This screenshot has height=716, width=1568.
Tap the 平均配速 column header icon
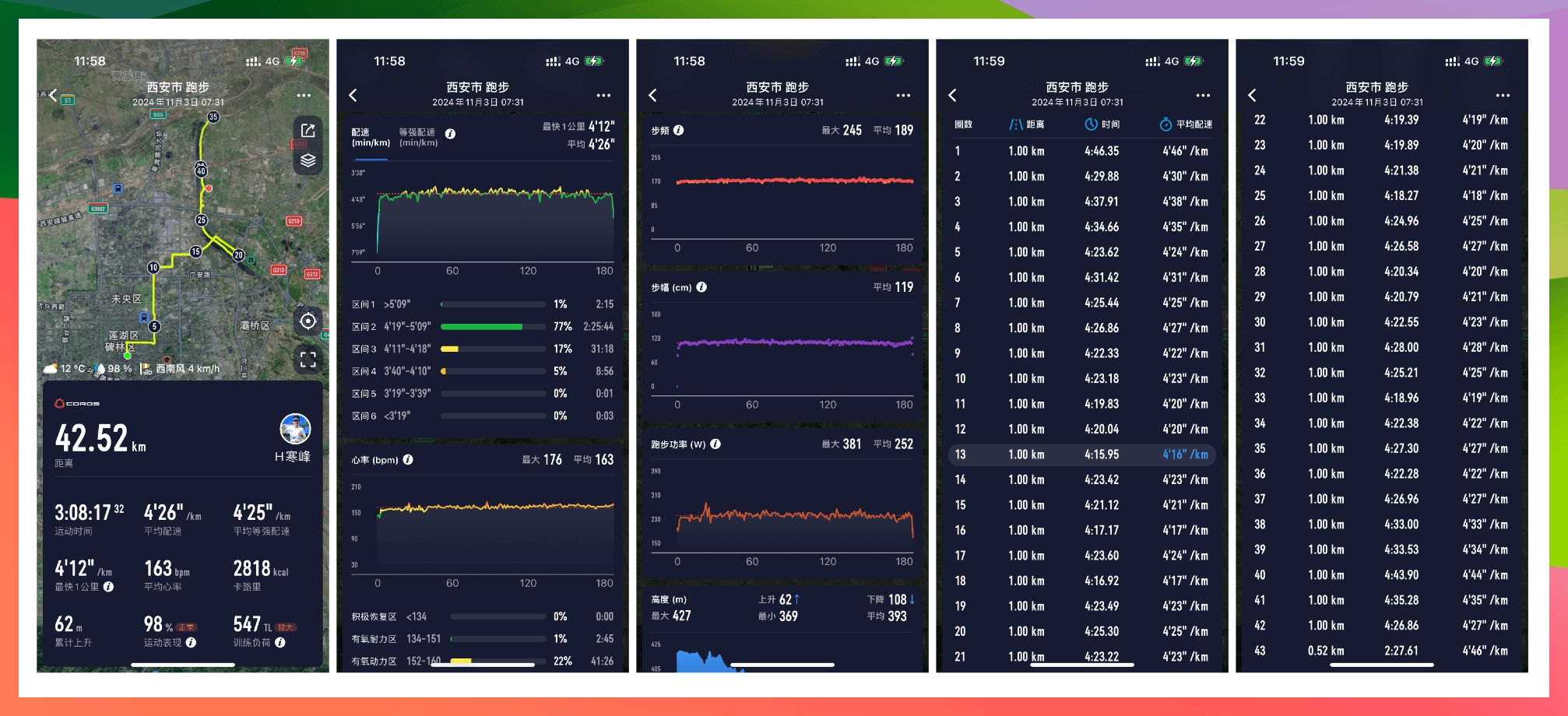1165,125
